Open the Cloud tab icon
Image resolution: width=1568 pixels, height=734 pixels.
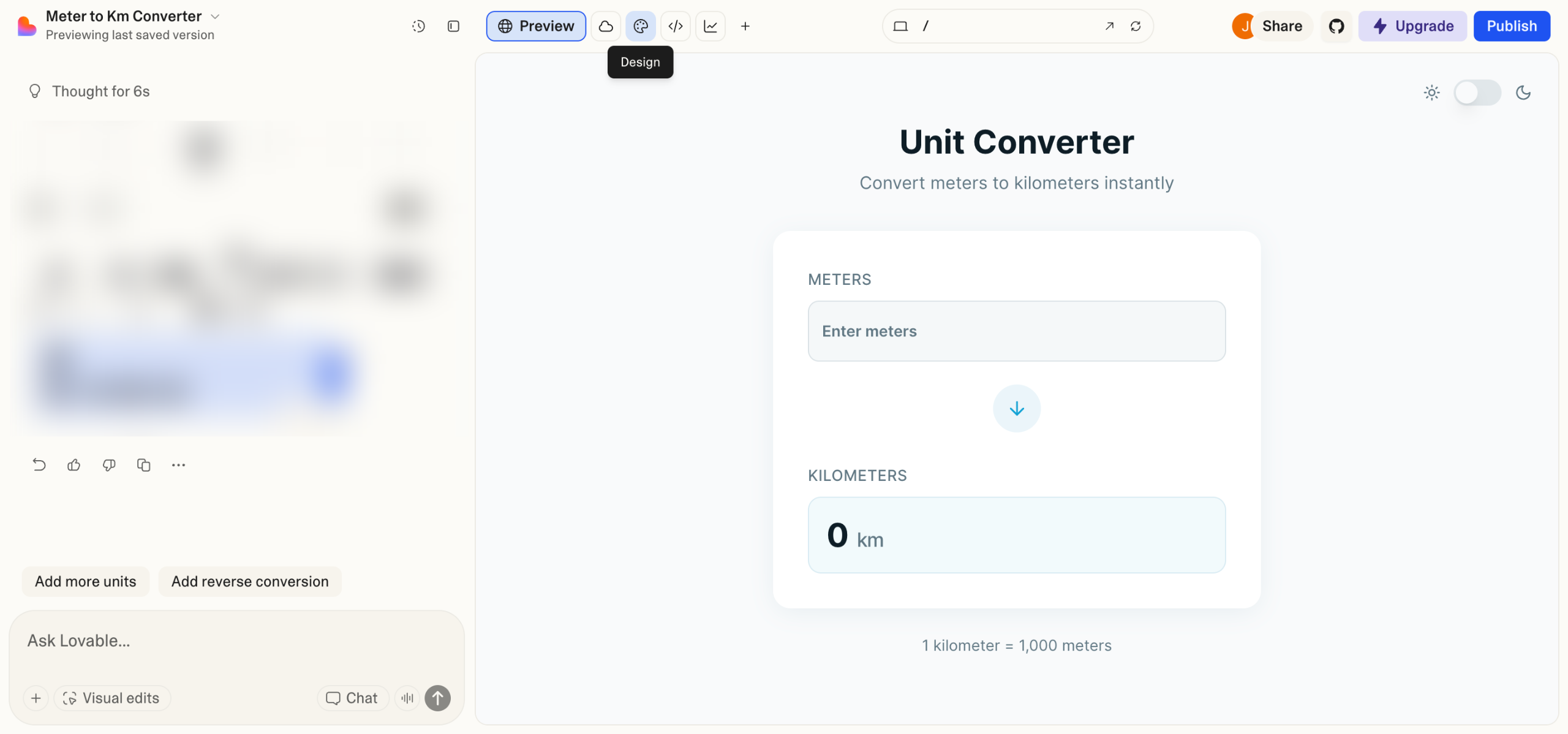[x=606, y=26]
